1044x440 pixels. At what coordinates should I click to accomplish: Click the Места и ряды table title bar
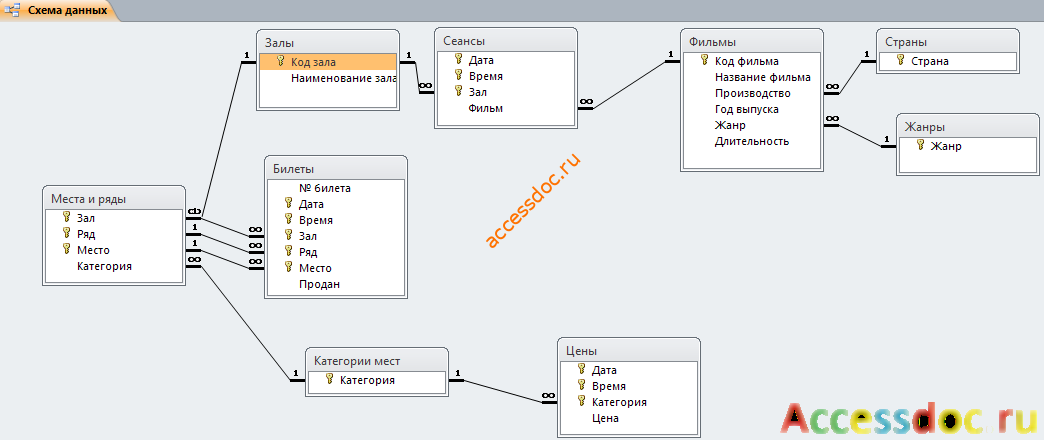[114, 198]
